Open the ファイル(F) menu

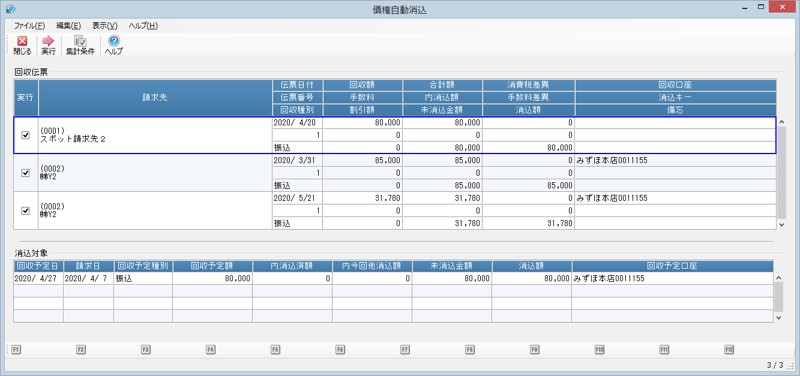tap(30, 26)
